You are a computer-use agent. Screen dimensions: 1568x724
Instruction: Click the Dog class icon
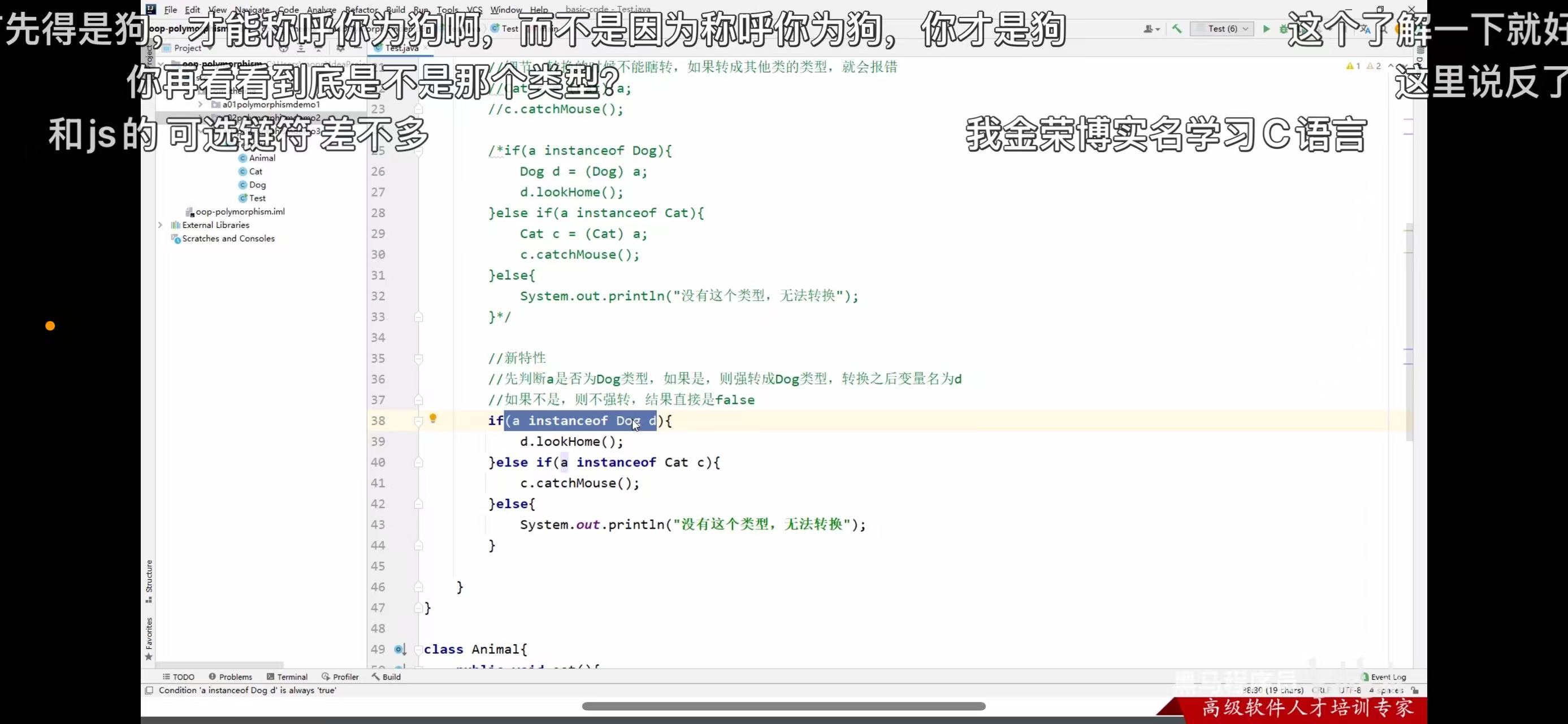pyautogui.click(x=242, y=184)
